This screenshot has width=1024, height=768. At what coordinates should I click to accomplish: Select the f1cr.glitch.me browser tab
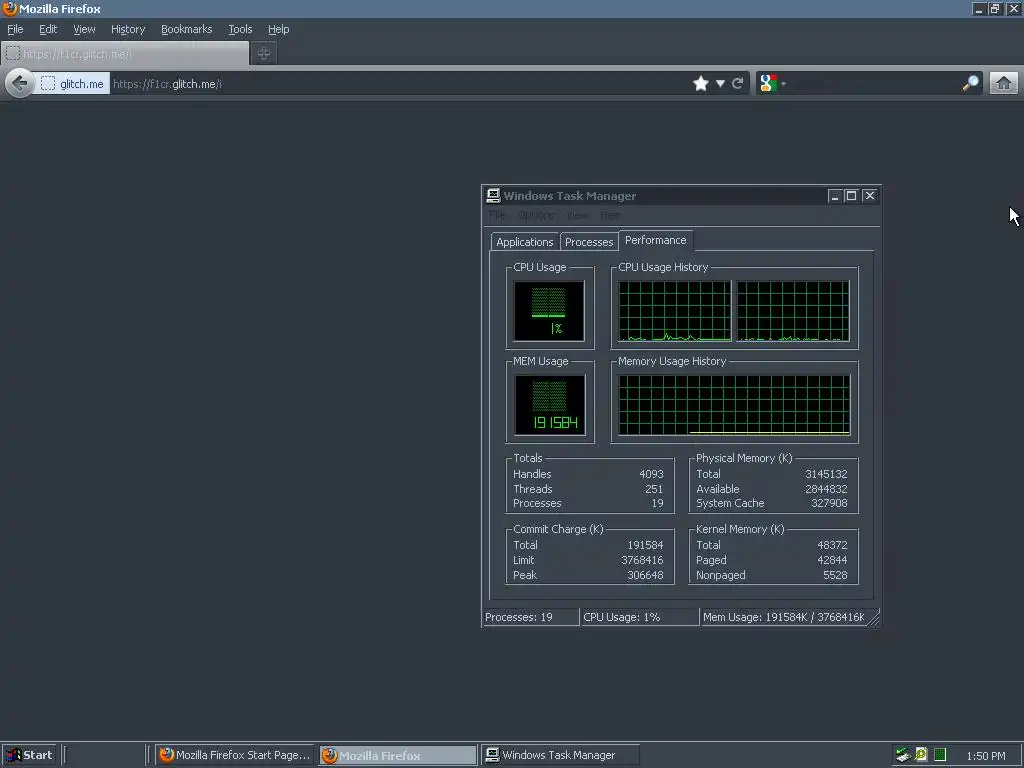(x=125, y=54)
